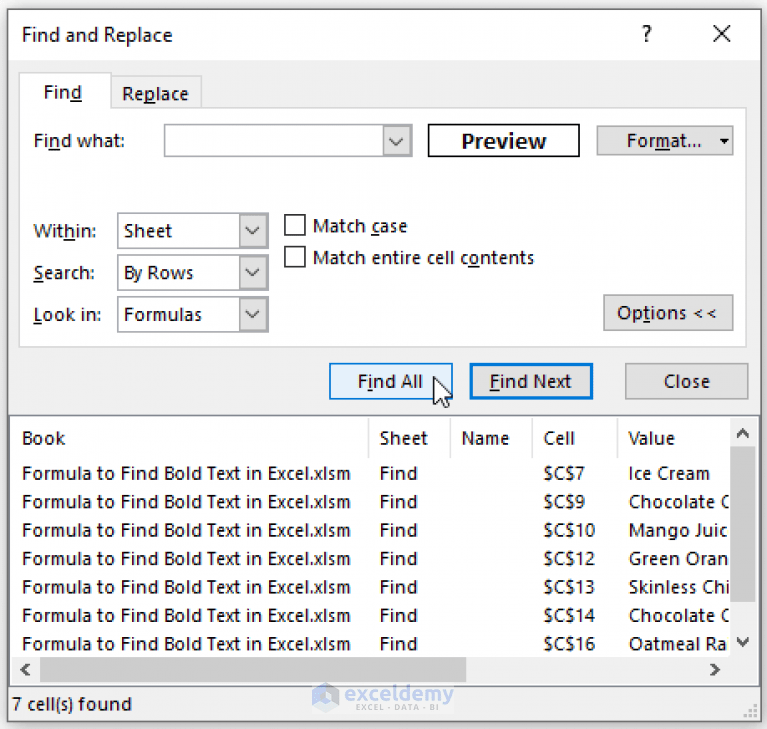Close the Find and Replace dialog
Screen dimensions: 767x729
pyautogui.click(x=722, y=34)
